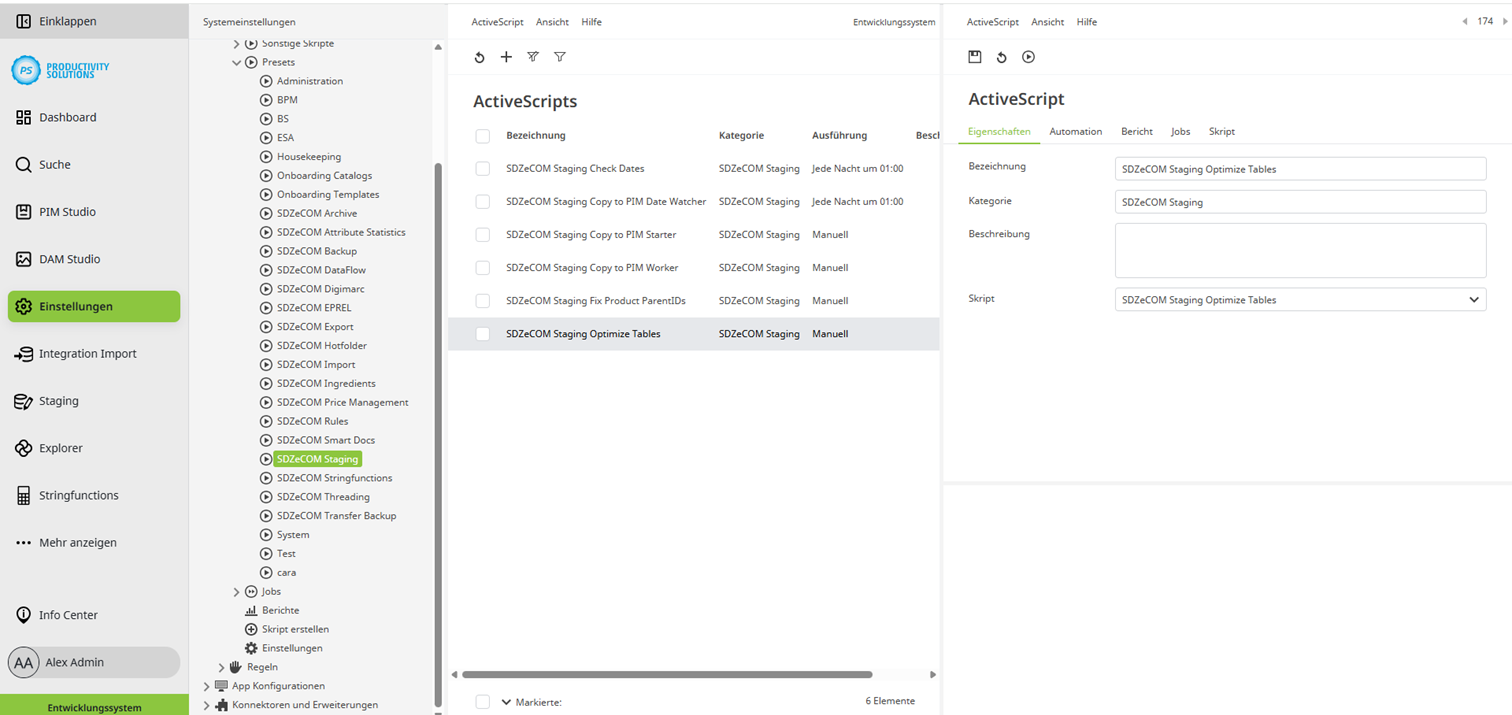Click the tree panel vertical scrollbar
This screenshot has width=1512, height=715.
[x=438, y=433]
